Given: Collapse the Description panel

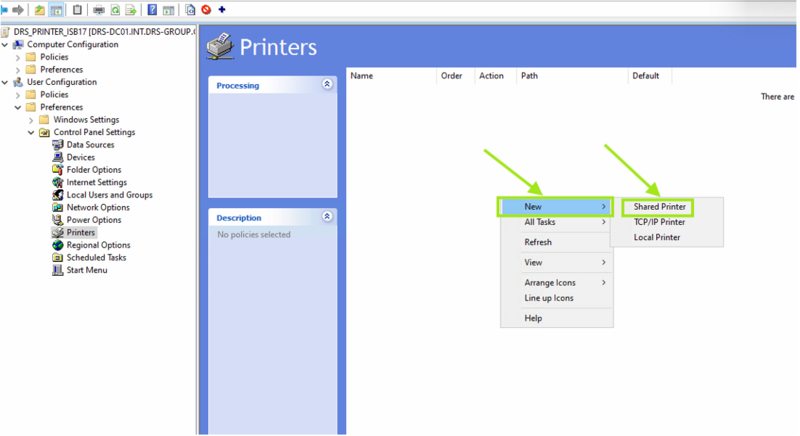Looking at the screenshot, I should [x=327, y=217].
